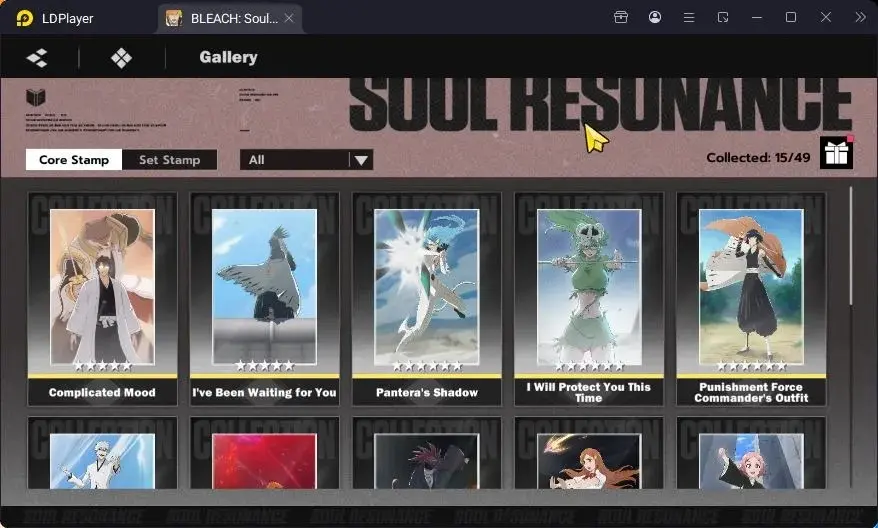The width and height of the screenshot is (878, 528).
Task: Click the Complicated Mood label
Action: click(102, 393)
